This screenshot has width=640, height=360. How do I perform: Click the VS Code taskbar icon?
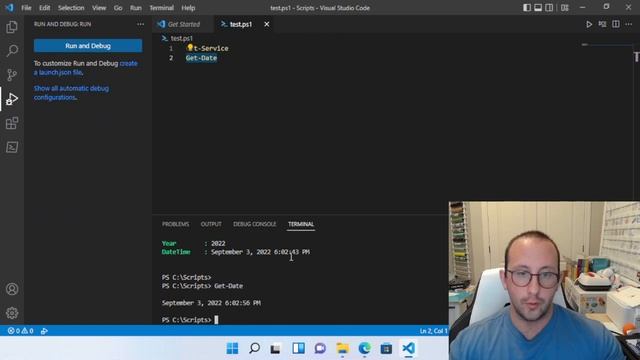[x=408, y=348]
